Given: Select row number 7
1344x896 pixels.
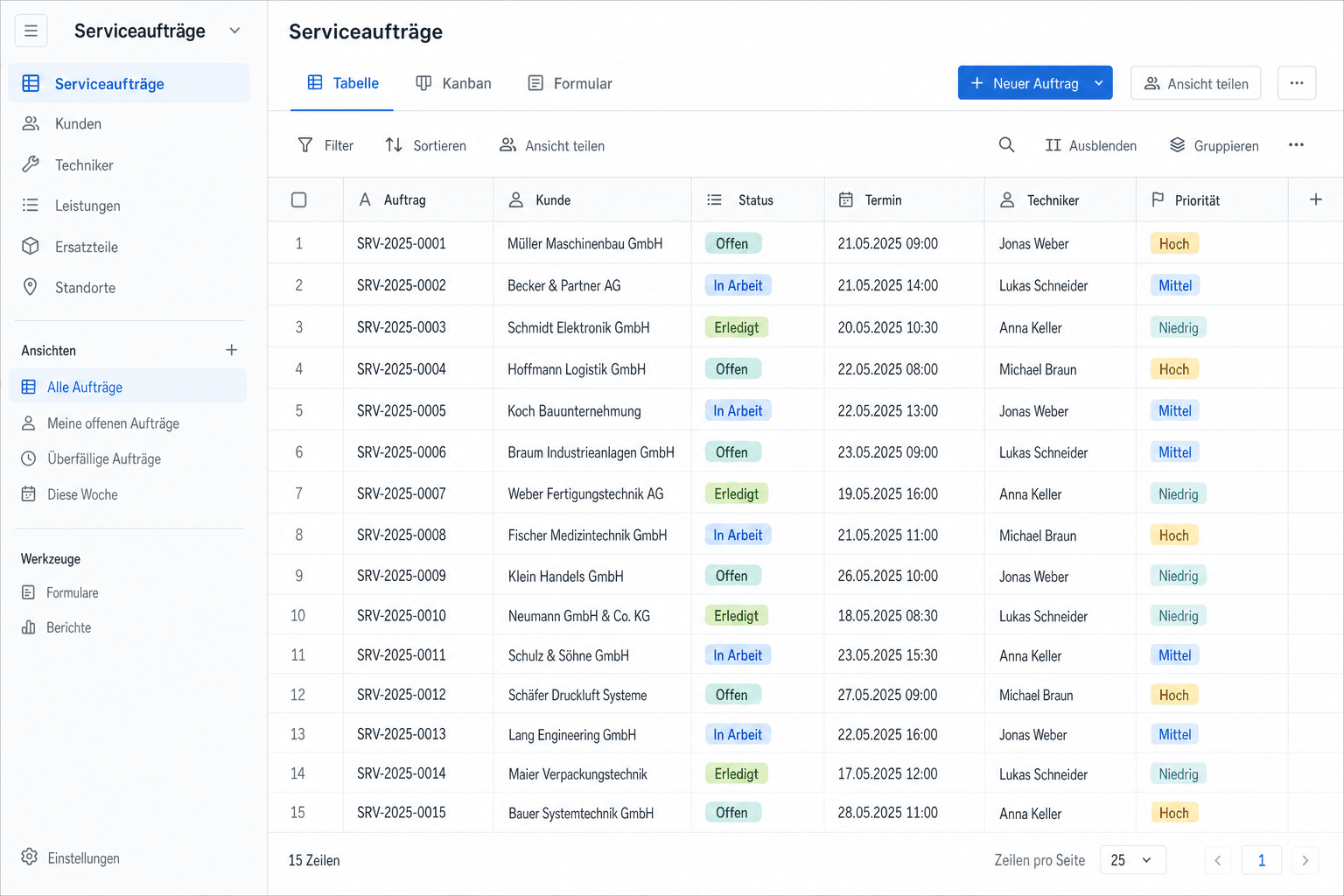Looking at the screenshot, I should pos(299,493).
